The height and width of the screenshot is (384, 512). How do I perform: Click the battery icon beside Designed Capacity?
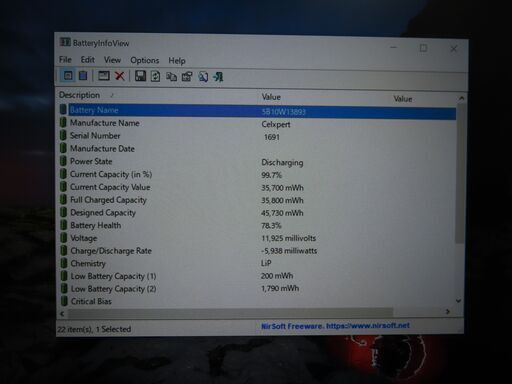[63, 212]
